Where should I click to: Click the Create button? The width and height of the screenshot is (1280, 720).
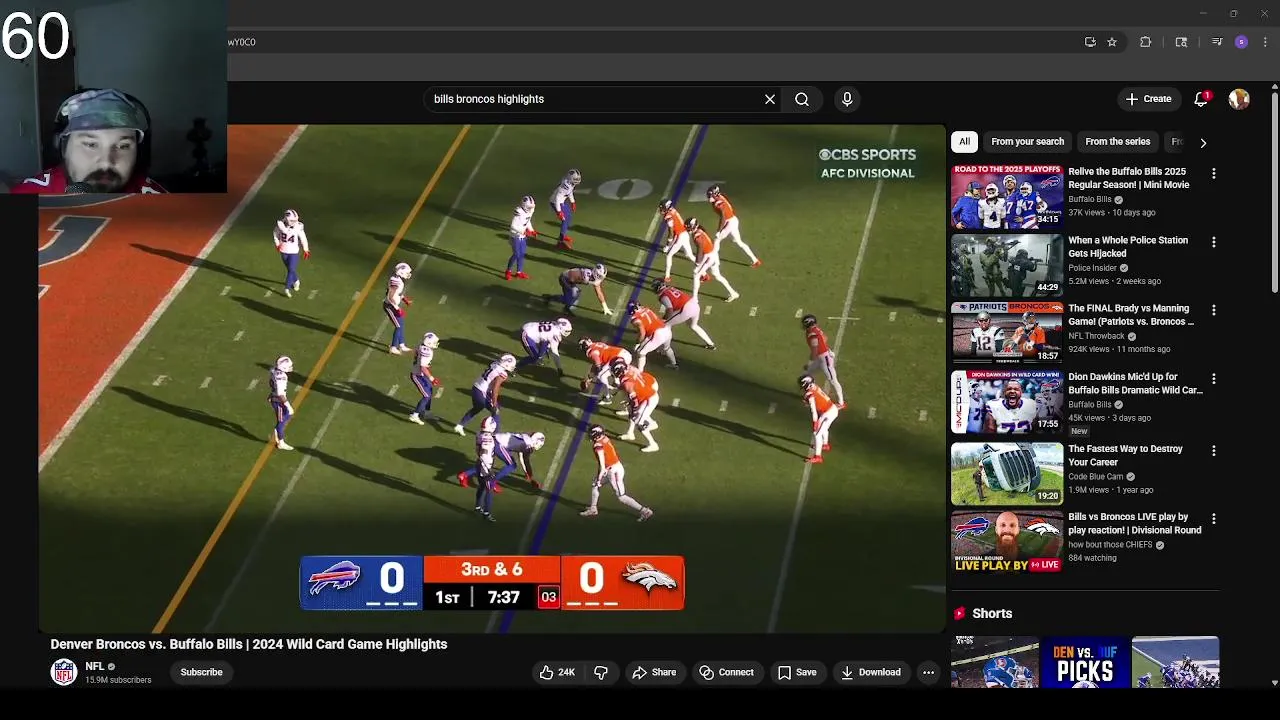click(x=1148, y=99)
